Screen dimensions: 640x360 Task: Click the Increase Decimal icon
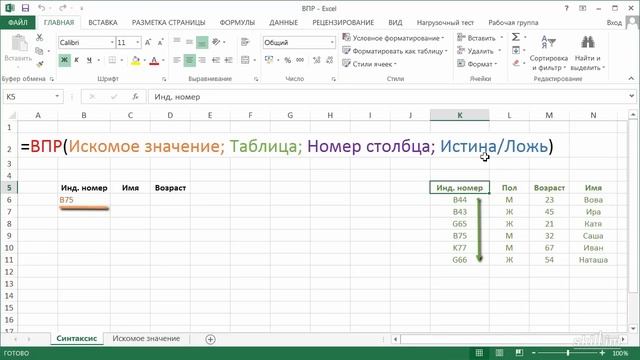tap(317, 60)
